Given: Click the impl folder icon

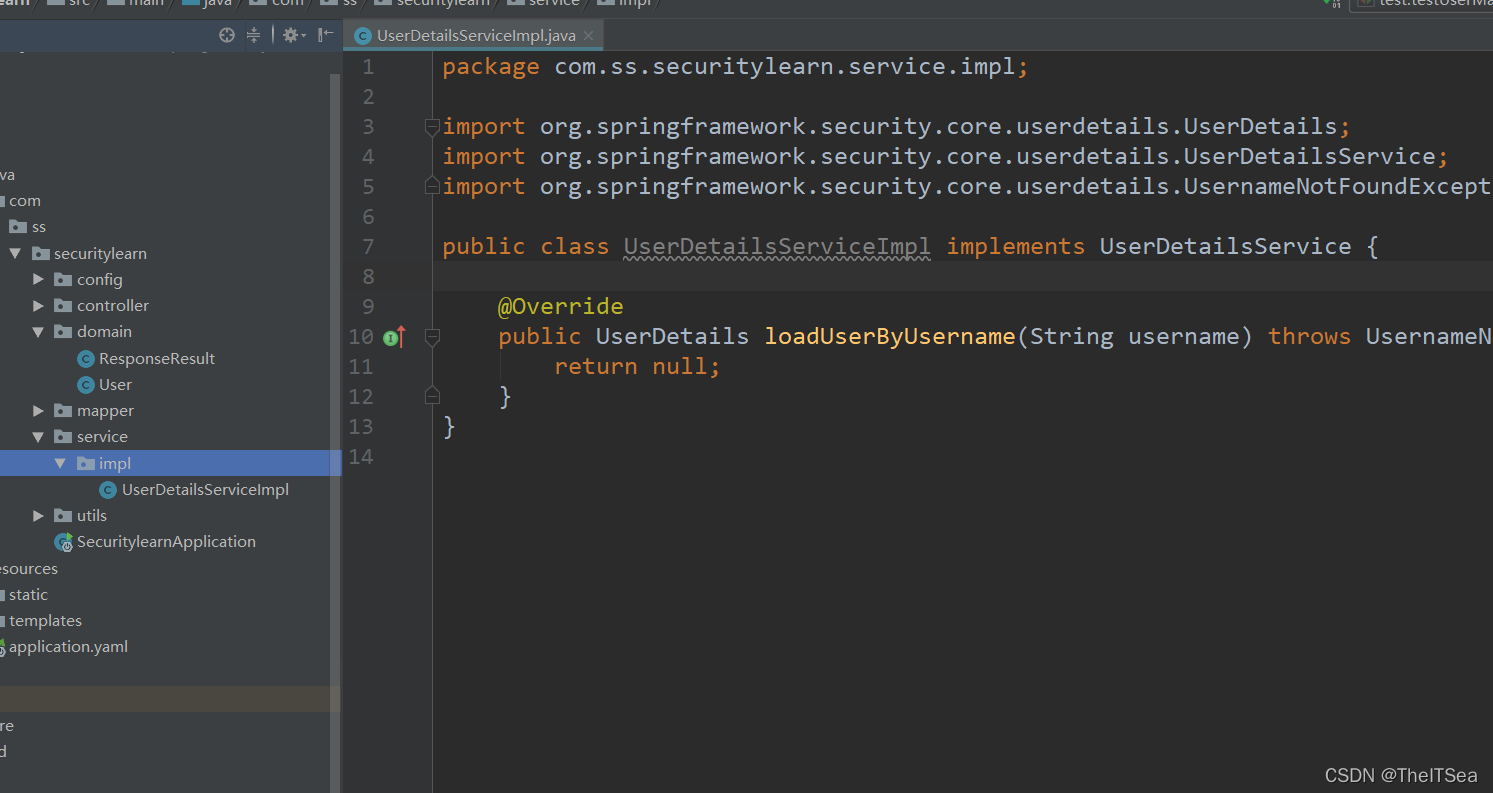Looking at the screenshot, I should (86, 463).
